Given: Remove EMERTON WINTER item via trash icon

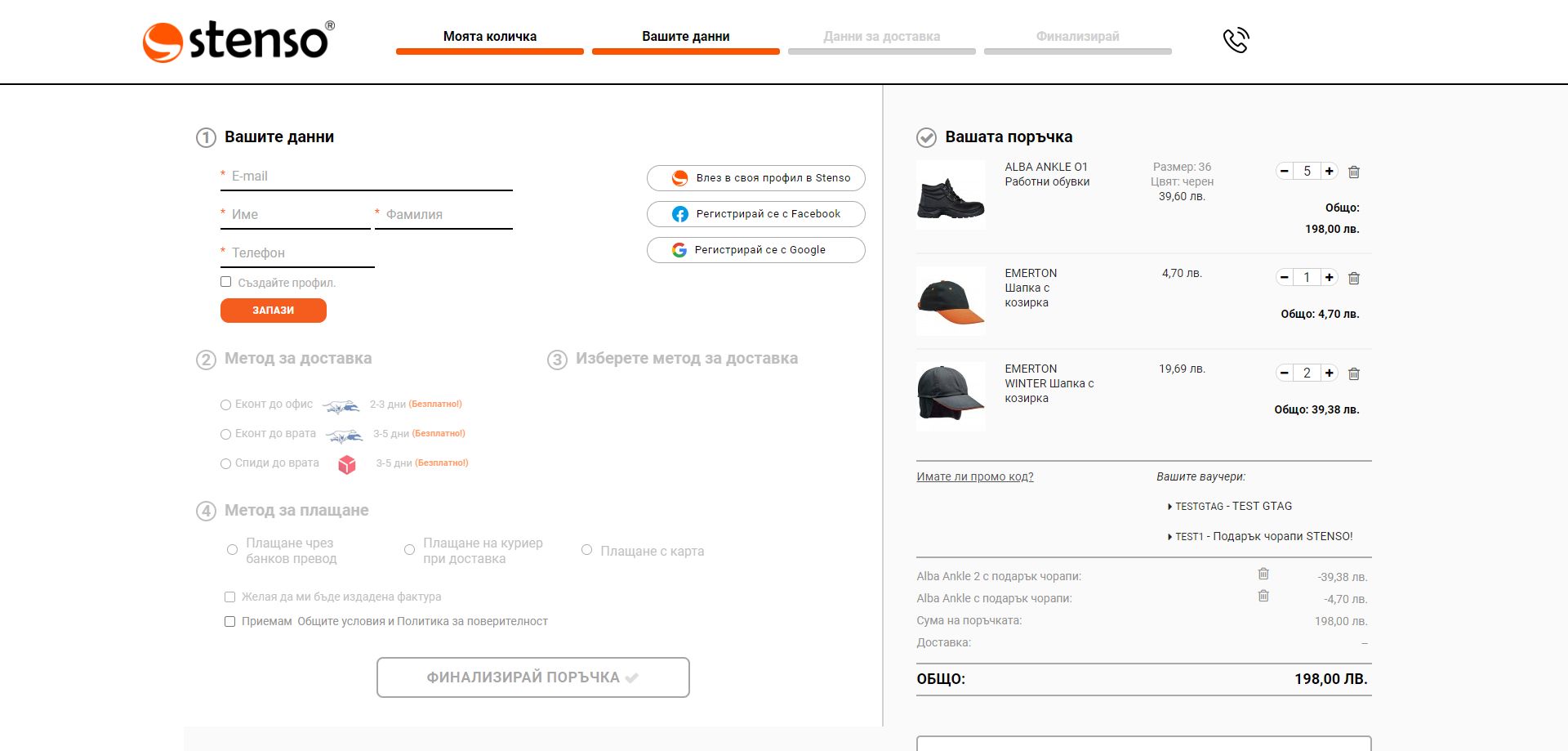Looking at the screenshot, I should [x=1353, y=373].
